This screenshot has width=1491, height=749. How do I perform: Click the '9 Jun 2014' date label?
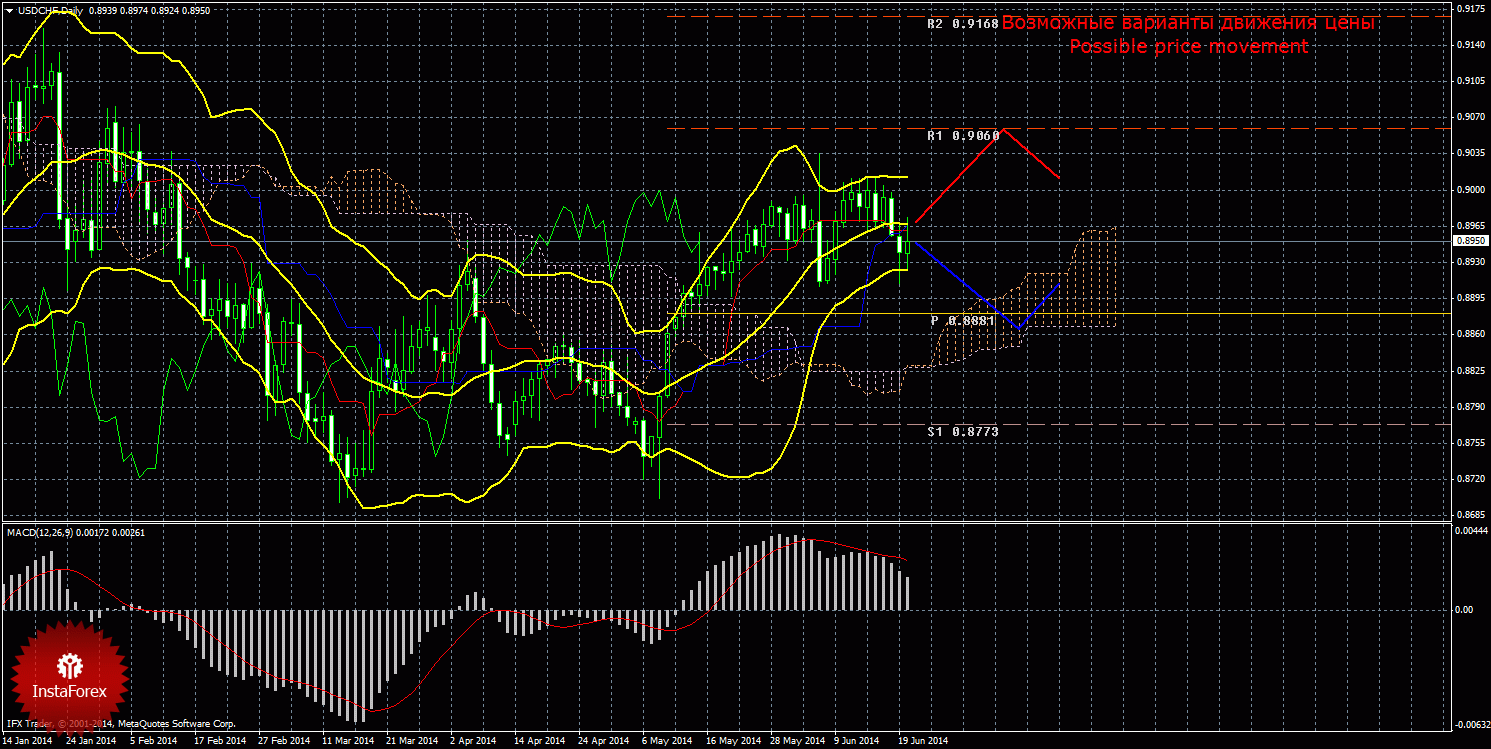tap(859, 741)
